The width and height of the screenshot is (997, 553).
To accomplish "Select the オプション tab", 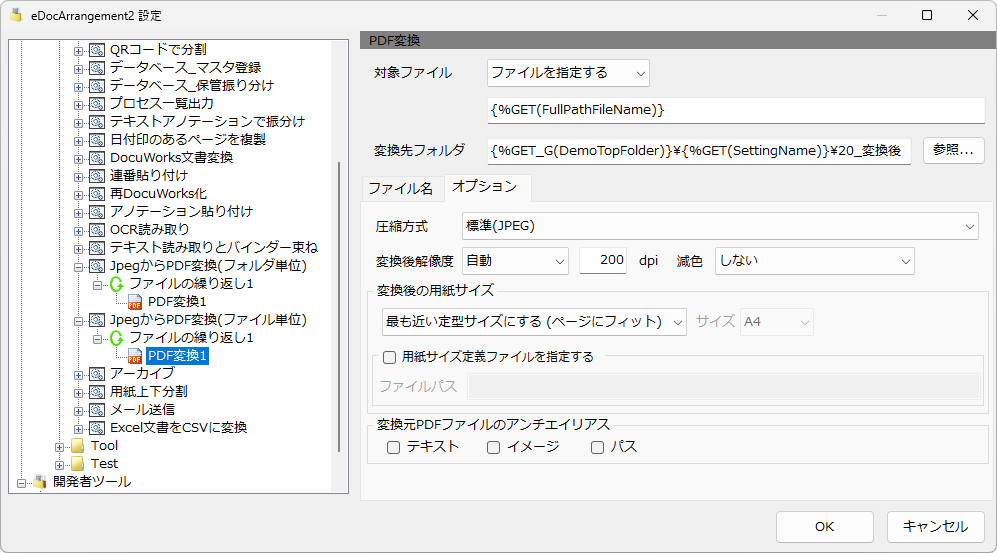I will coord(485,187).
